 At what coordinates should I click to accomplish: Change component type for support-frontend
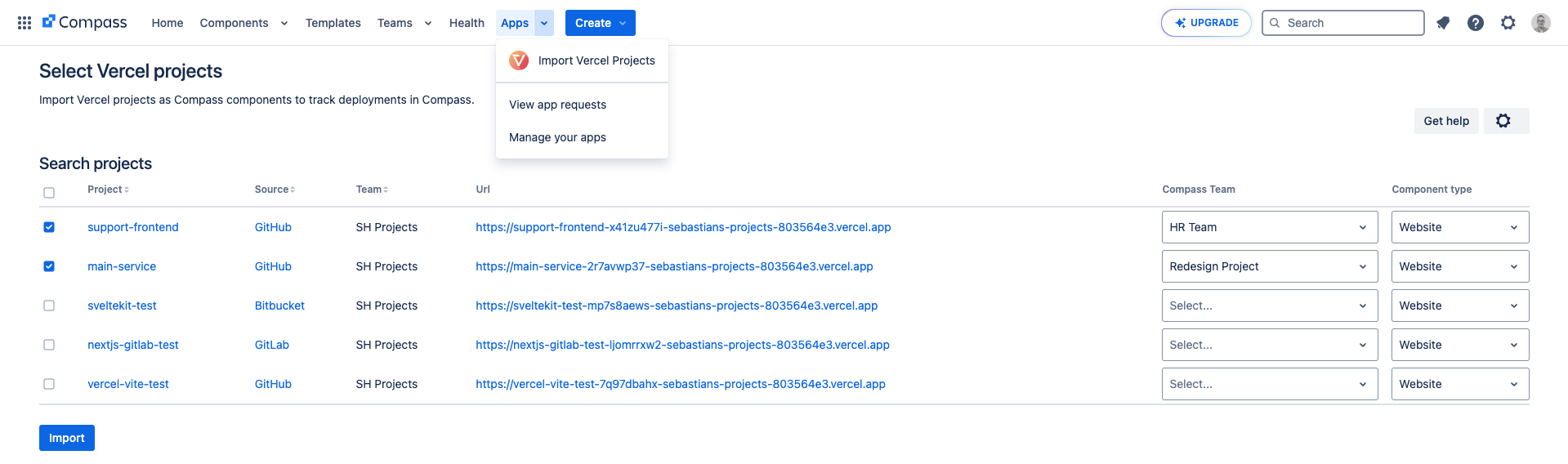(1460, 227)
